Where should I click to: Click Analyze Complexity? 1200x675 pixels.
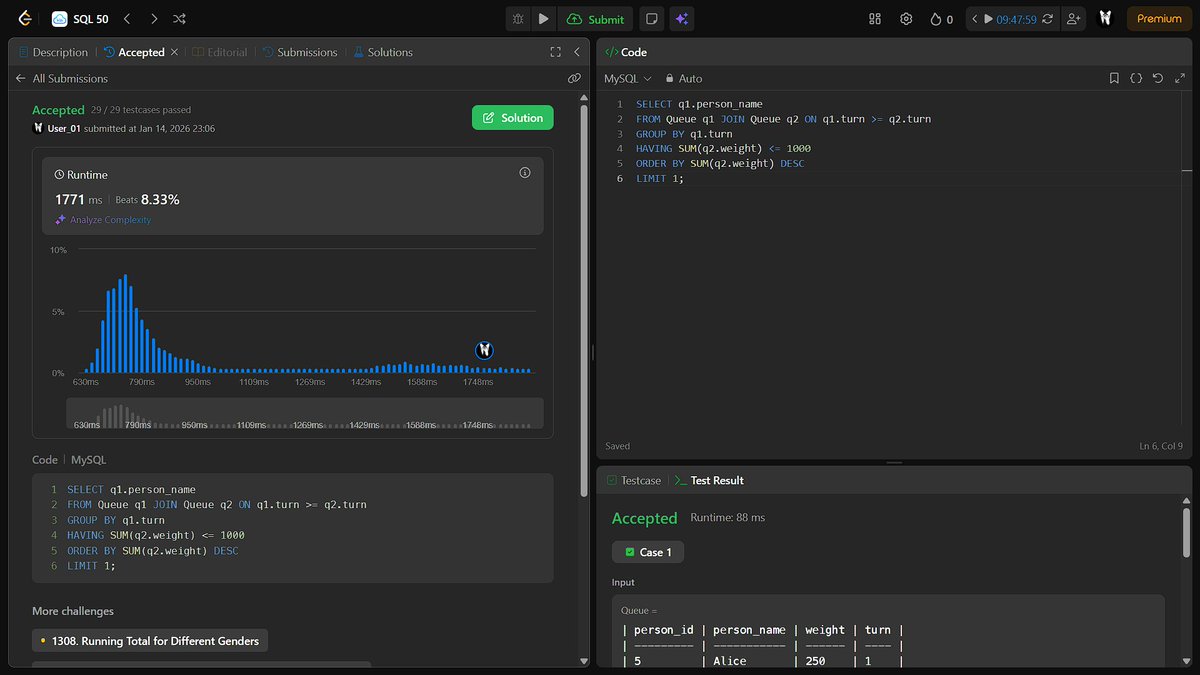coord(103,220)
